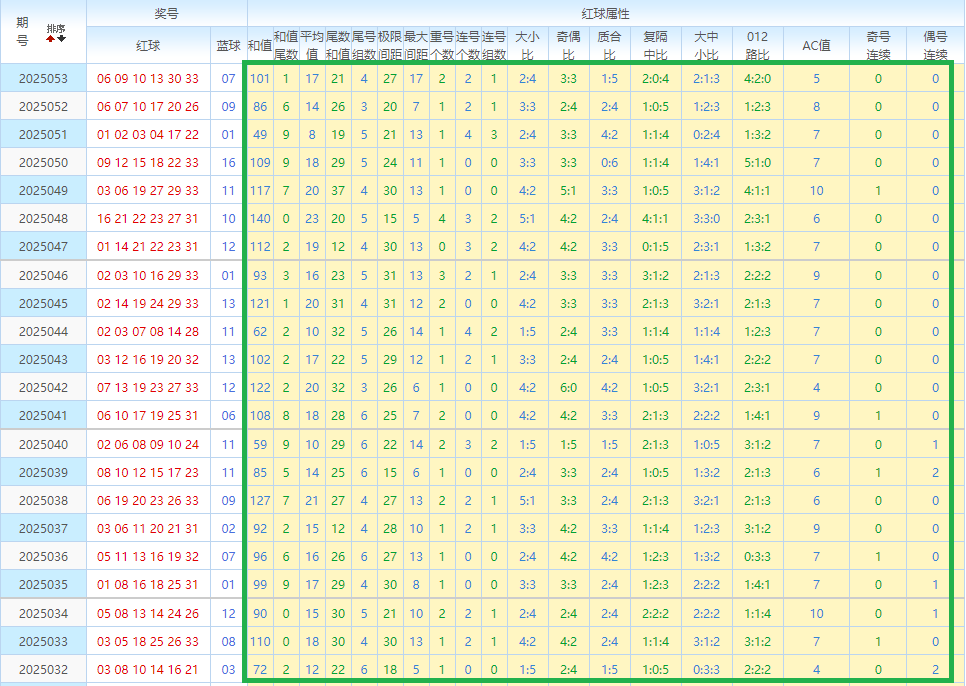Select period 2025038
This screenshot has height=686, width=966.
(43, 501)
